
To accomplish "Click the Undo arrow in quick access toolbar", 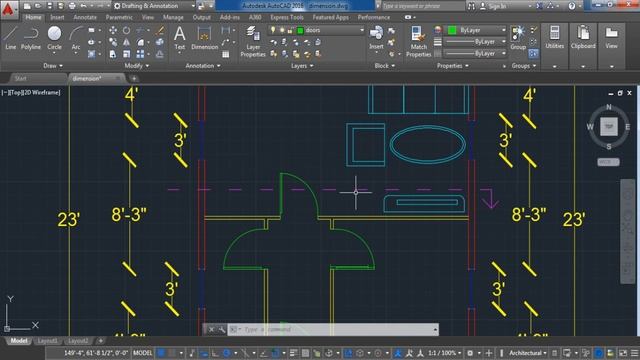I will (84, 6).
